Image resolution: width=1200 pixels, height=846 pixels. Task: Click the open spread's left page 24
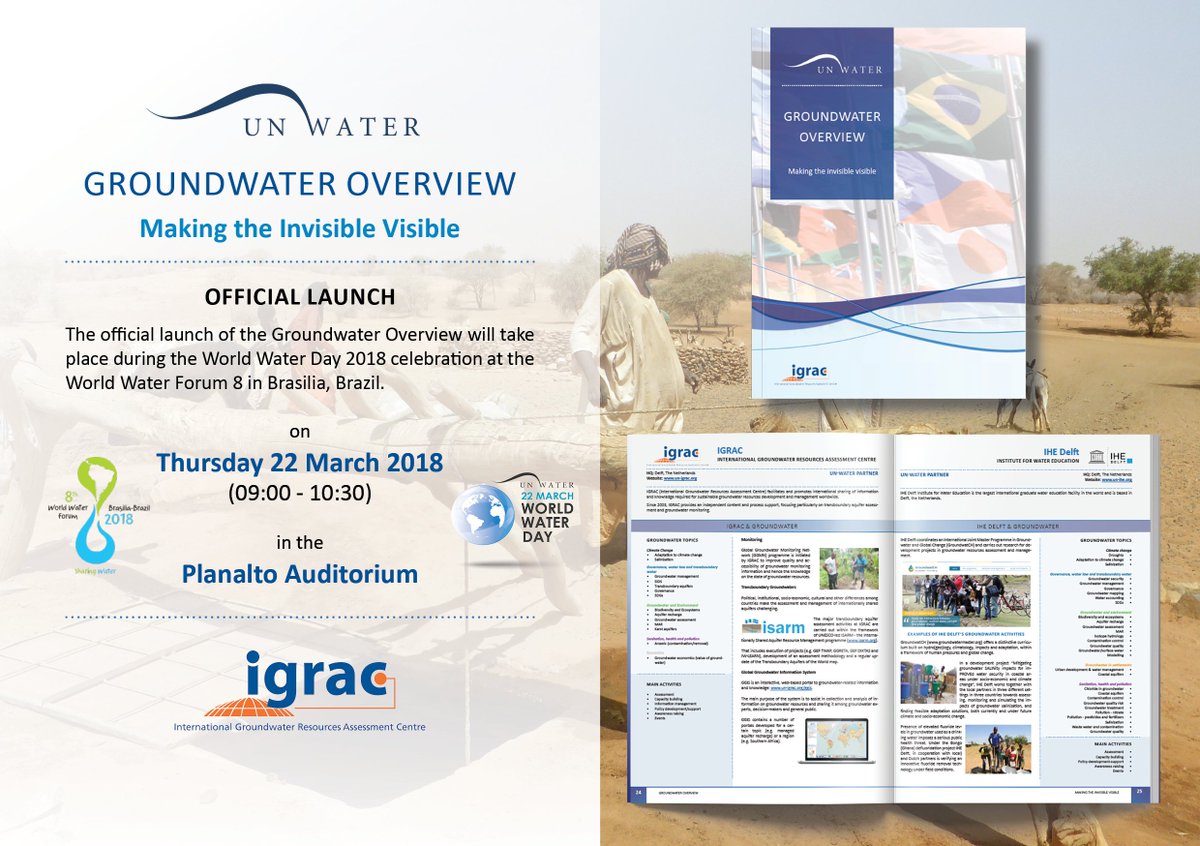point(759,618)
